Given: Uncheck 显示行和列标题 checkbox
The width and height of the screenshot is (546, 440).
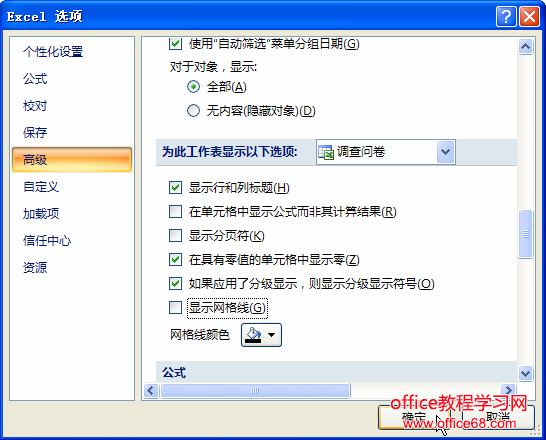Looking at the screenshot, I should click(x=176, y=188).
